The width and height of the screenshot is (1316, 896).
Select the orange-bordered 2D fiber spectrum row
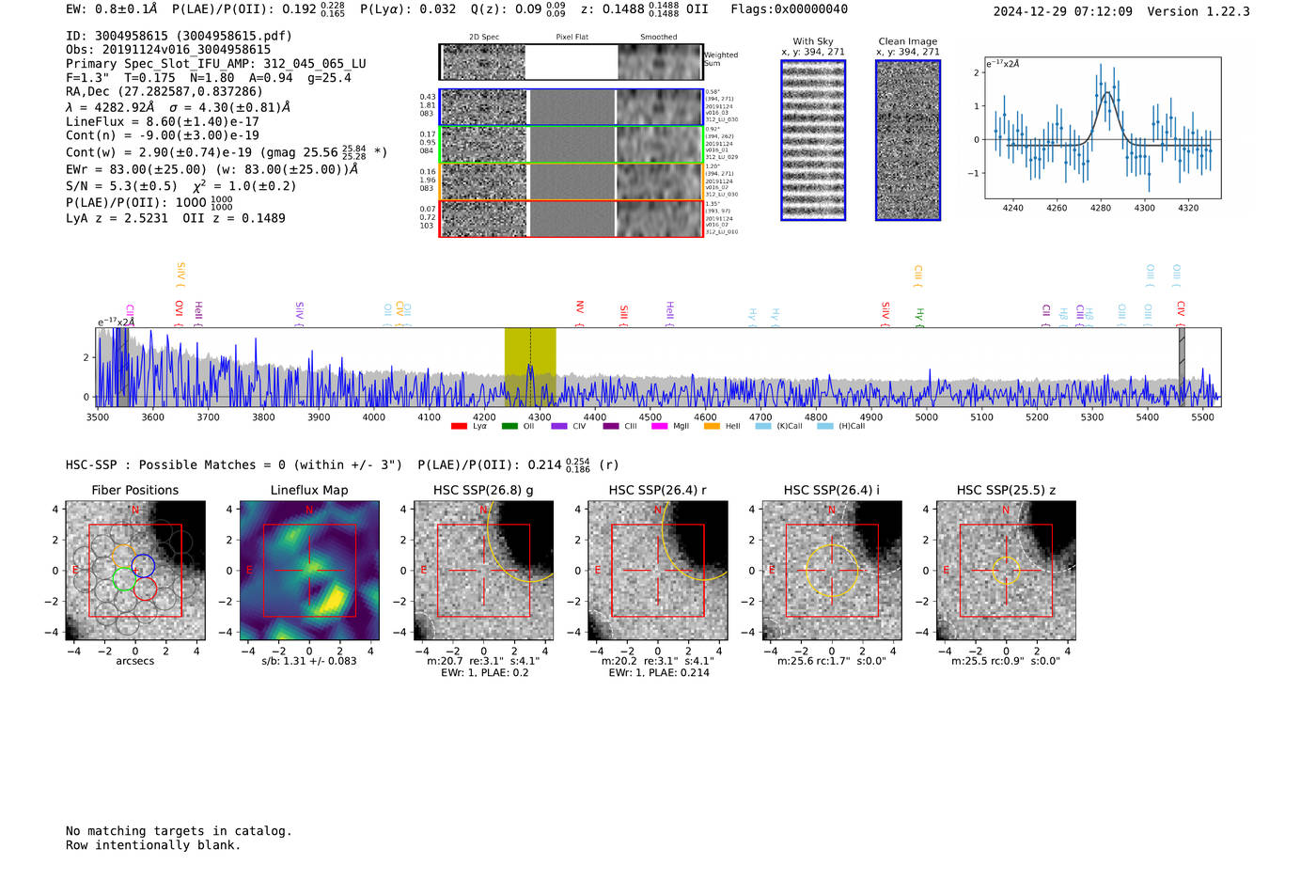coord(571,181)
